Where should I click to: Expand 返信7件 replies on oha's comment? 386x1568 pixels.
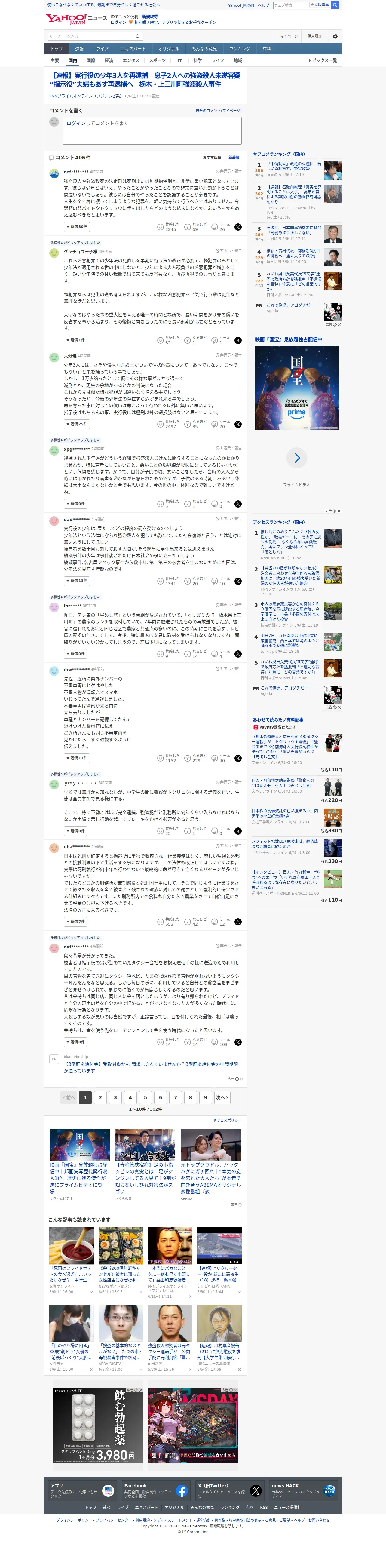click(75, 922)
